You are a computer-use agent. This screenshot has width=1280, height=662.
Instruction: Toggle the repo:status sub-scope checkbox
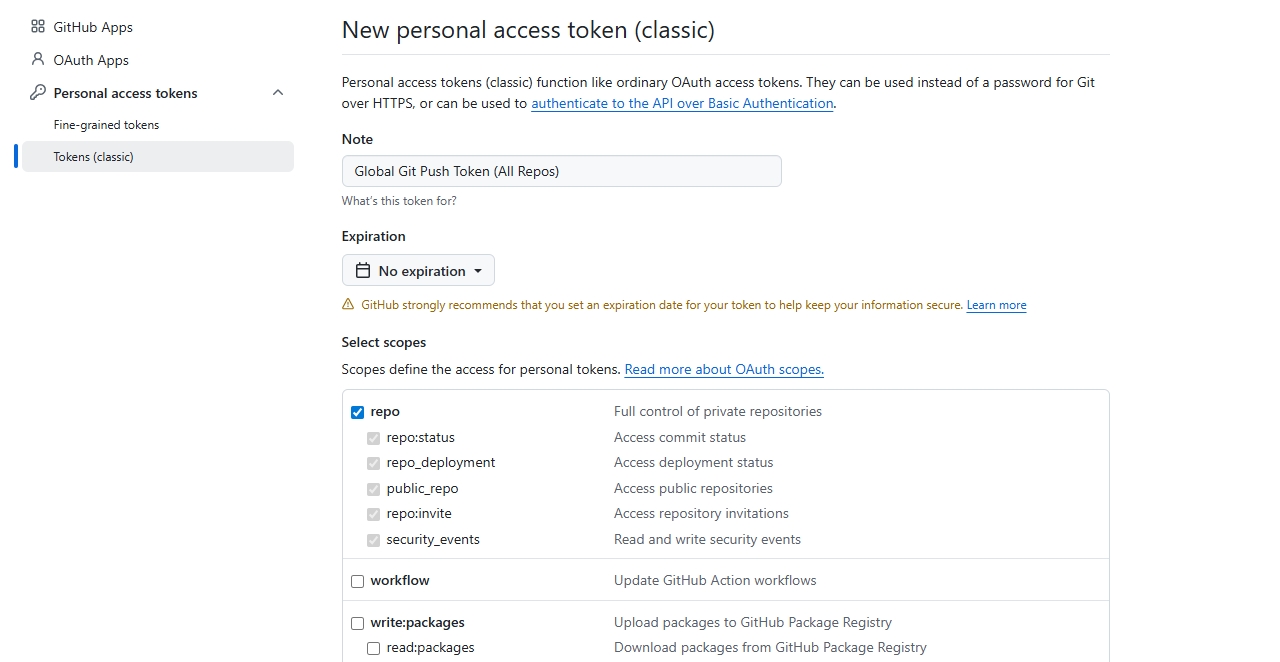pos(373,438)
